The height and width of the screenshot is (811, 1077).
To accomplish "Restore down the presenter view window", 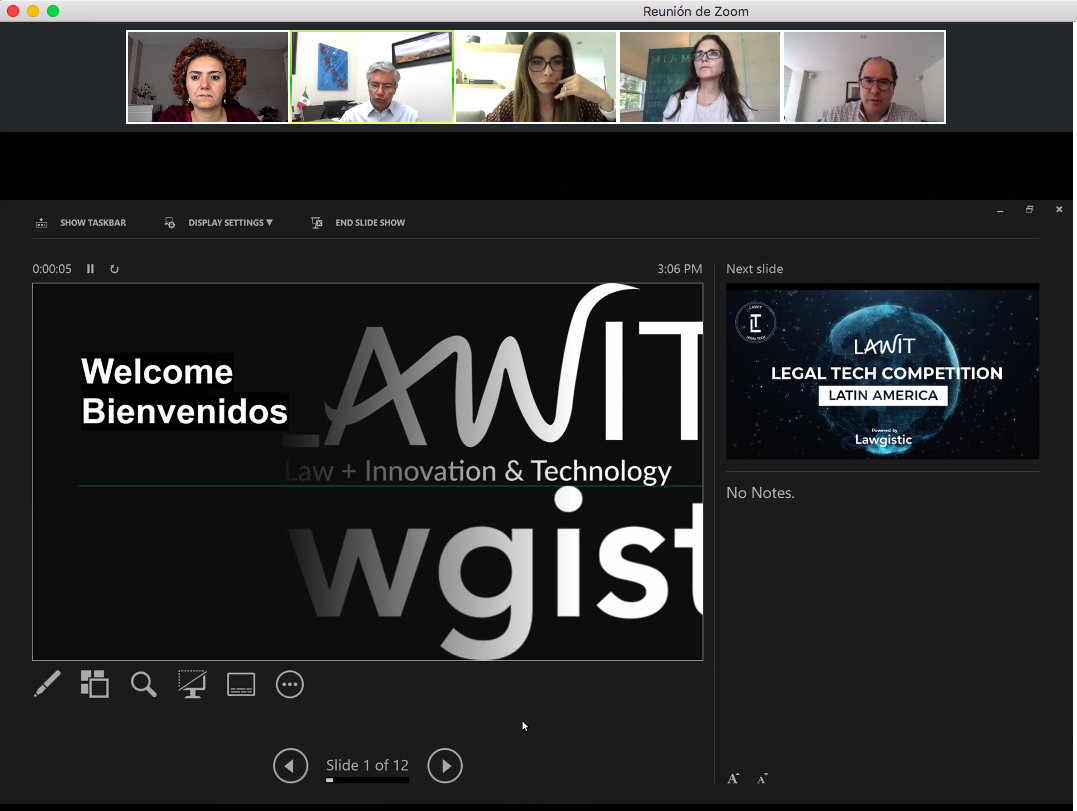I will point(1030,209).
